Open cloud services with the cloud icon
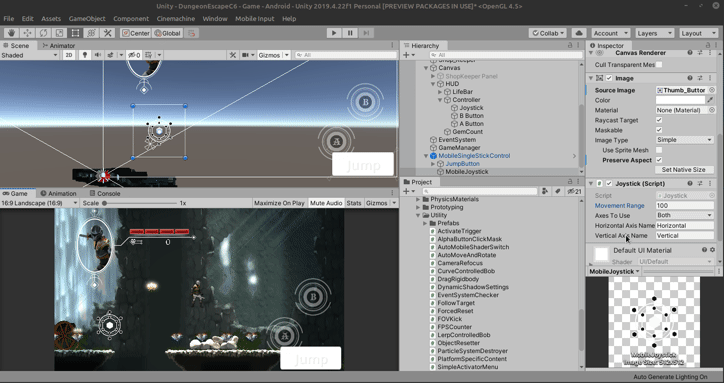The image size is (724, 383). click(579, 33)
